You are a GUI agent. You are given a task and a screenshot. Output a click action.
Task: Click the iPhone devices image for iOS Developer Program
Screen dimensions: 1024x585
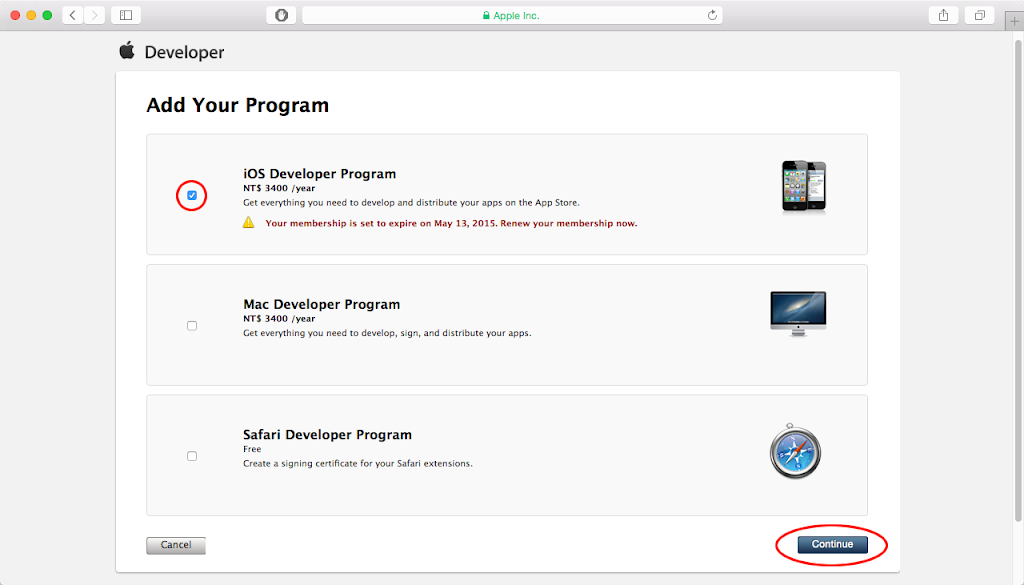click(802, 185)
